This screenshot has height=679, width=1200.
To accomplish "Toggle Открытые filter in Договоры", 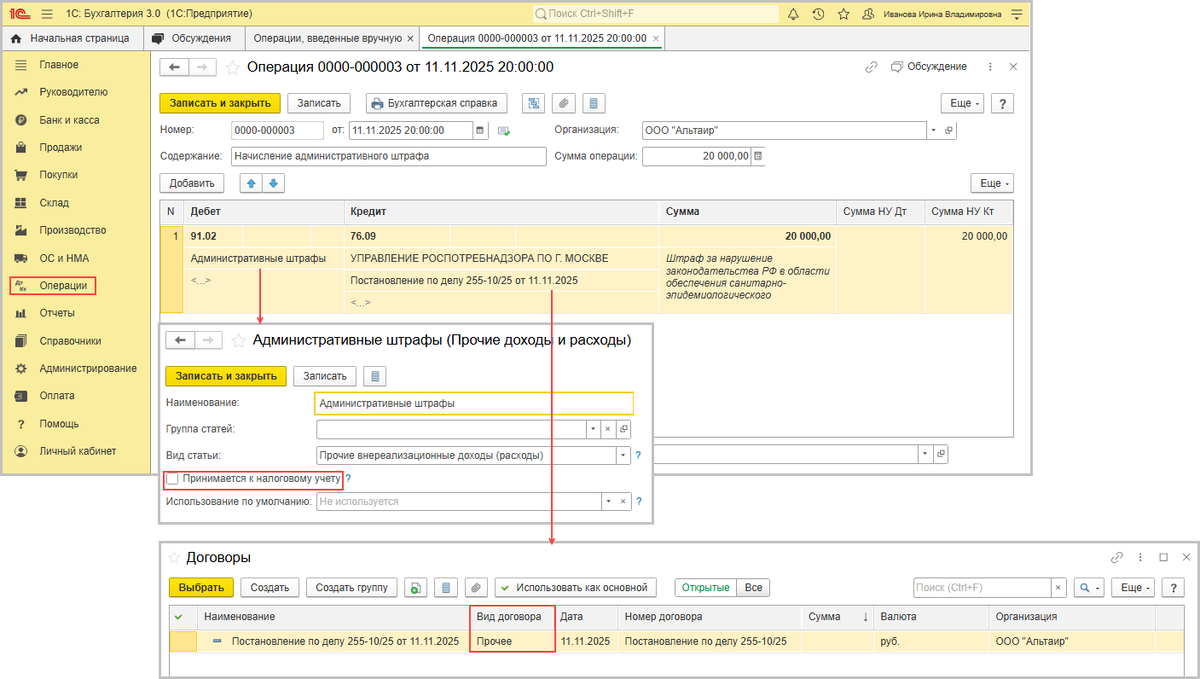I will [x=706, y=588].
